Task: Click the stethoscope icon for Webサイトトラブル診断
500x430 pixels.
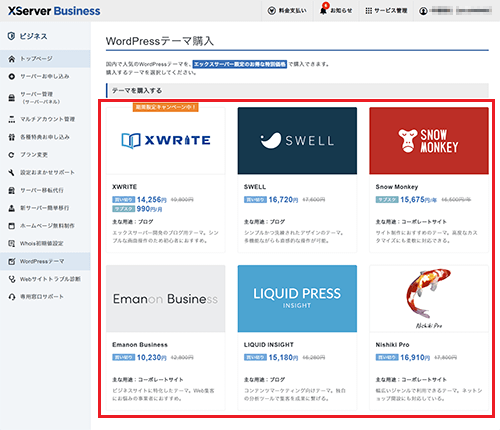Action: pos(12,279)
